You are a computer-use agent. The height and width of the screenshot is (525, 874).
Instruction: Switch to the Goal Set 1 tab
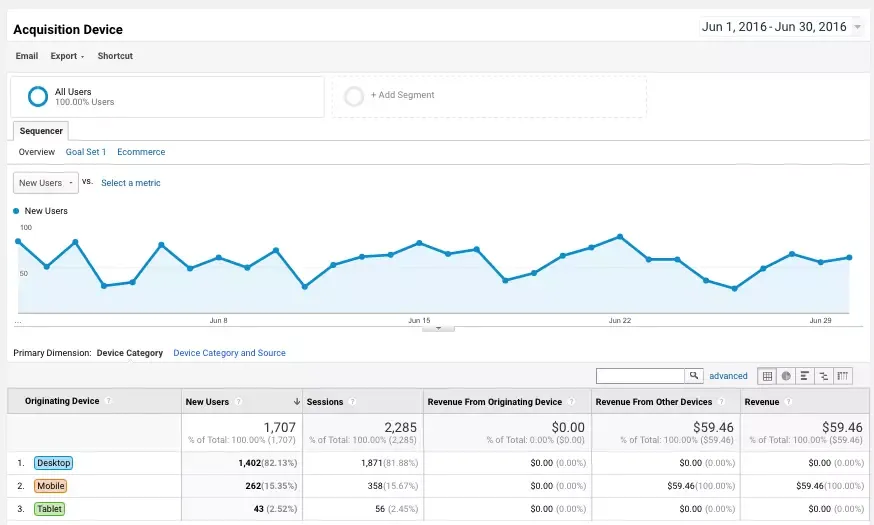click(86, 152)
